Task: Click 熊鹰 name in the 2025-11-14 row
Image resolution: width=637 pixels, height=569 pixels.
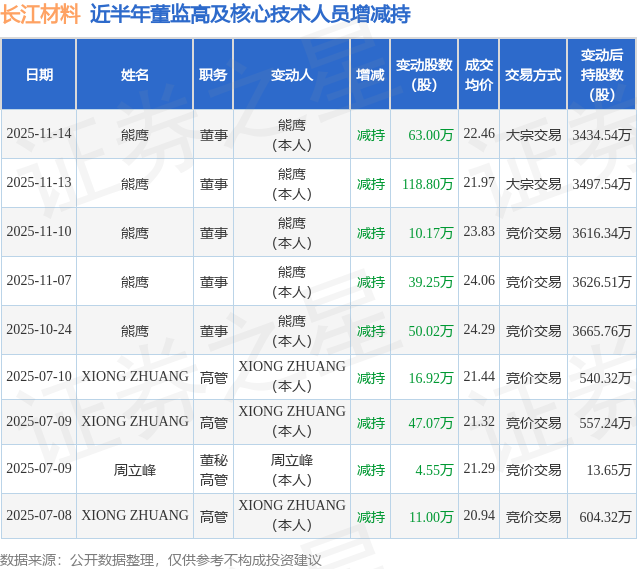Action: pos(134,135)
